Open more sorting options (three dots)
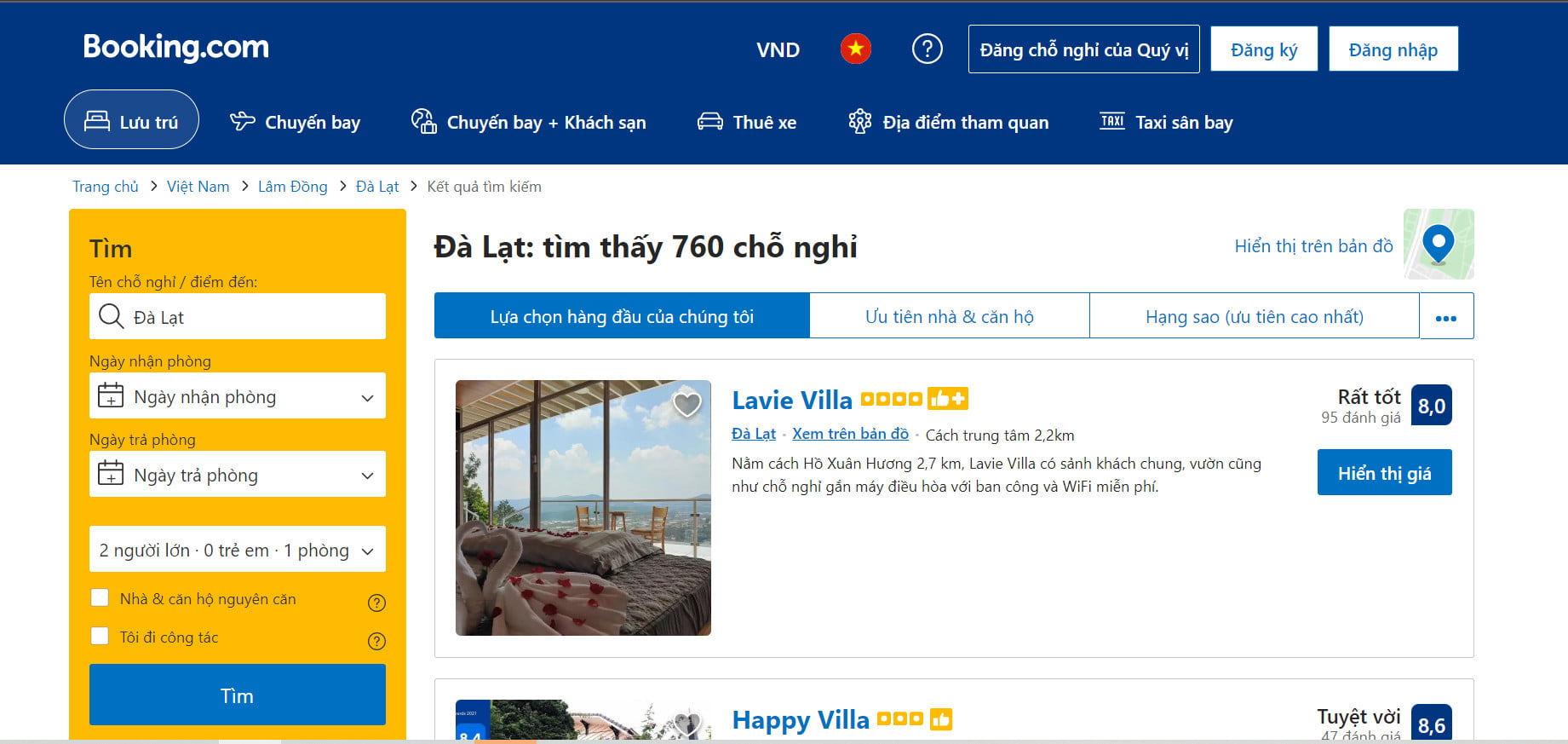The image size is (1568, 744). (x=1446, y=317)
